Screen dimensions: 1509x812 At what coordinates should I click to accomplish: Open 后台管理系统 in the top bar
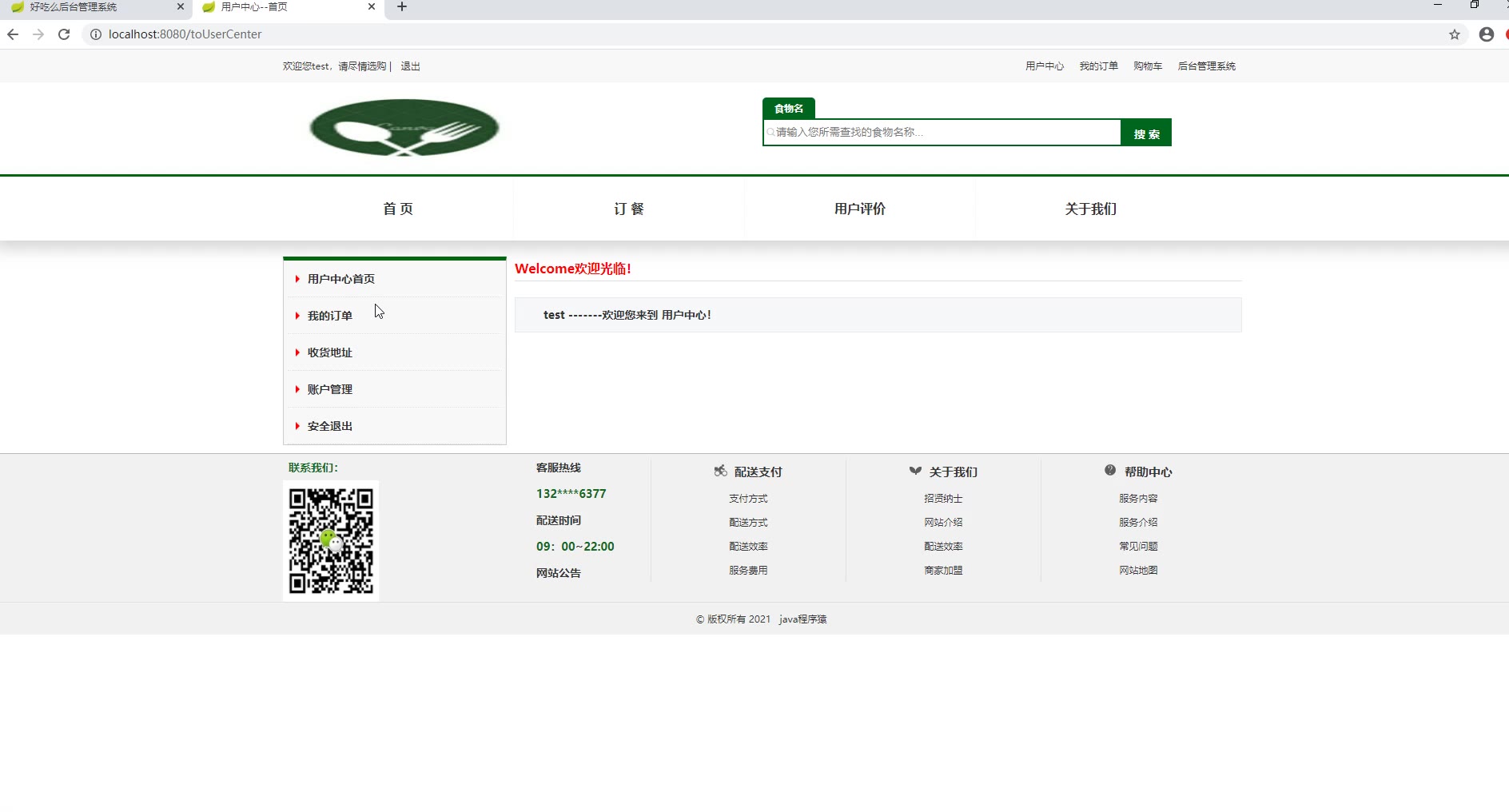(x=1207, y=66)
